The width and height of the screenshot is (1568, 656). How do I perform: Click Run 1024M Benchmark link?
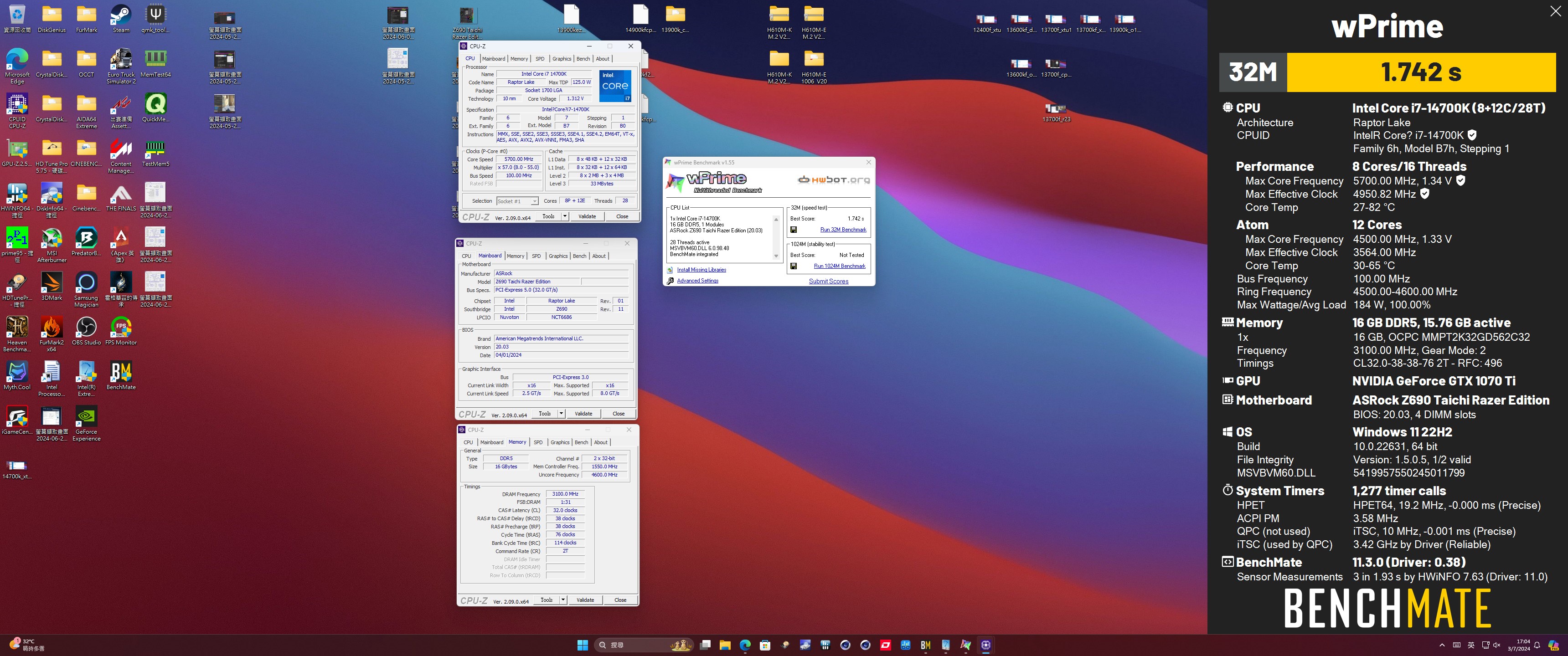coord(840,266)
